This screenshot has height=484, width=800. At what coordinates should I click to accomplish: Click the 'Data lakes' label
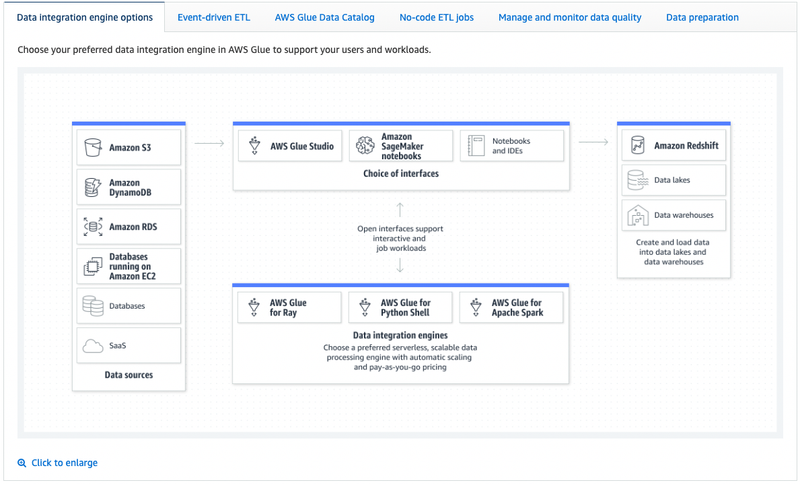[672, 180]
